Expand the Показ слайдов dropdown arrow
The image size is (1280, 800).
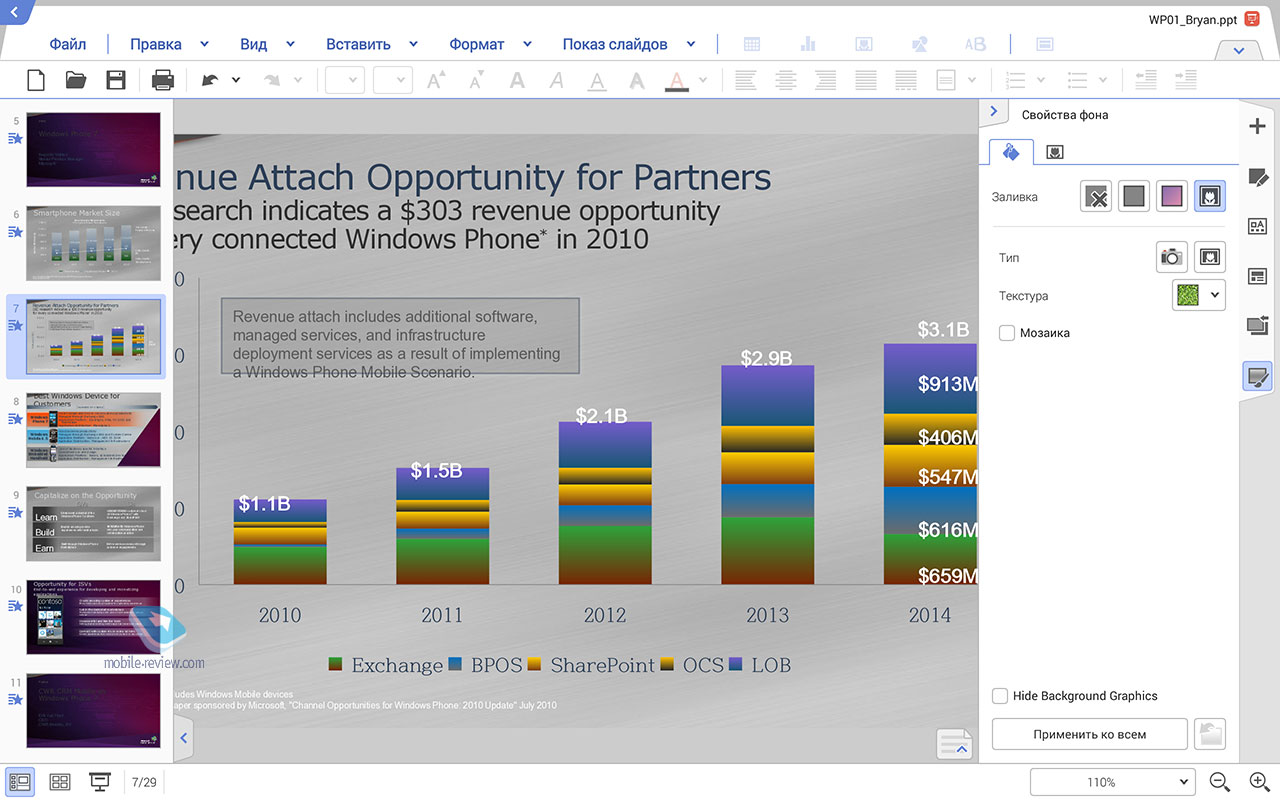(690, 44)
